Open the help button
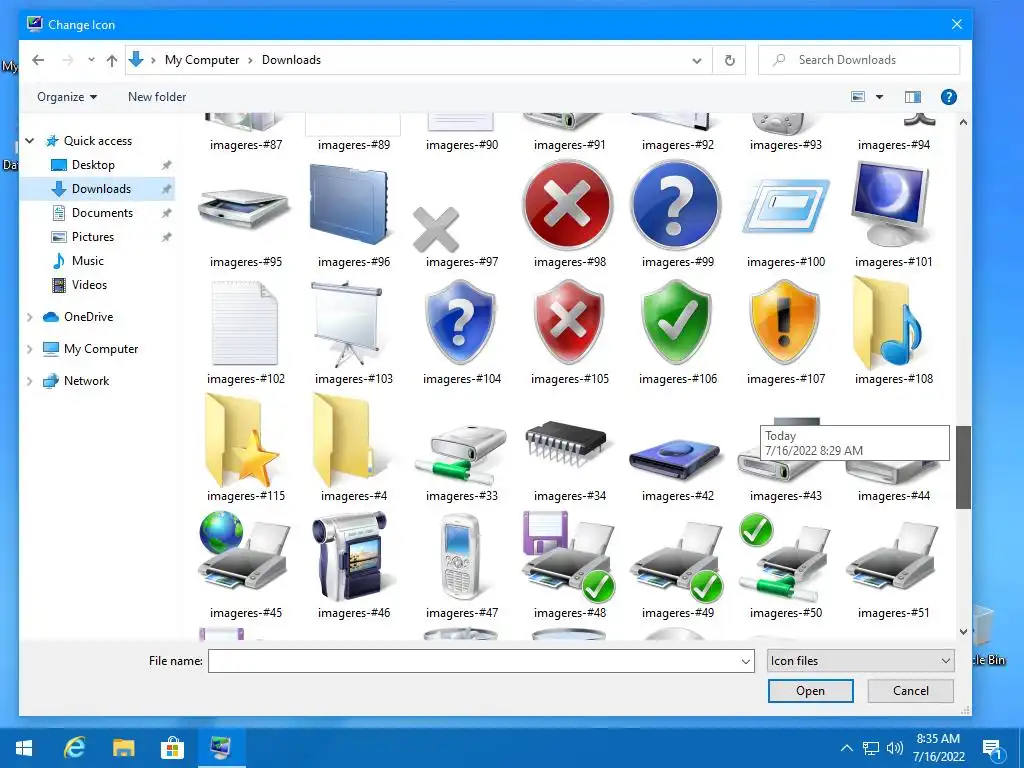 tap(948, 97)
